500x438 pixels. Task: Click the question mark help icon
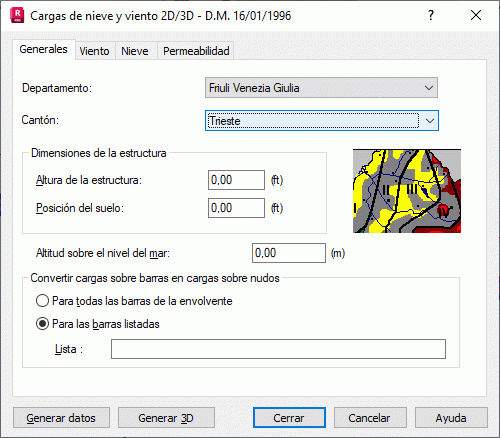[x=431, y=15]
